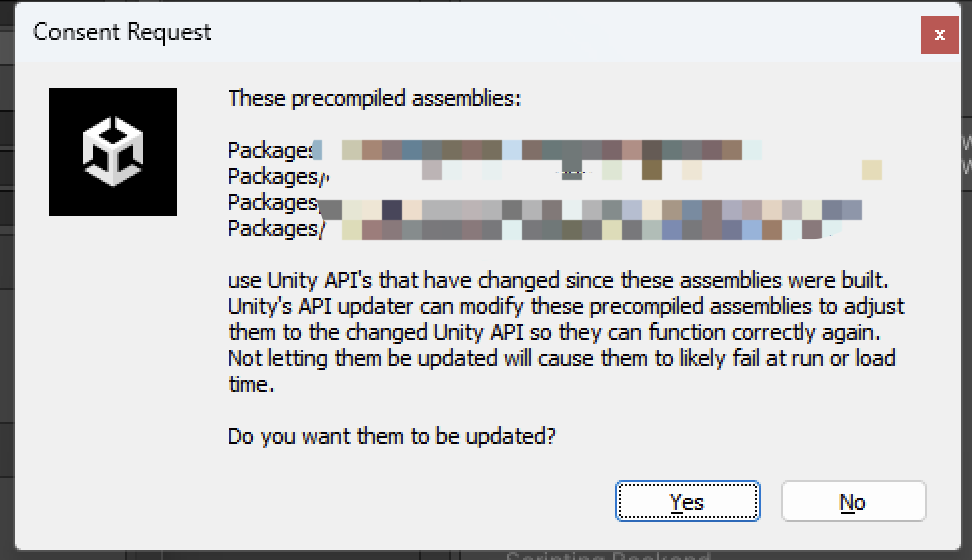
Task: Click the topmost Packages assembly path
Action: click(495, 151)
